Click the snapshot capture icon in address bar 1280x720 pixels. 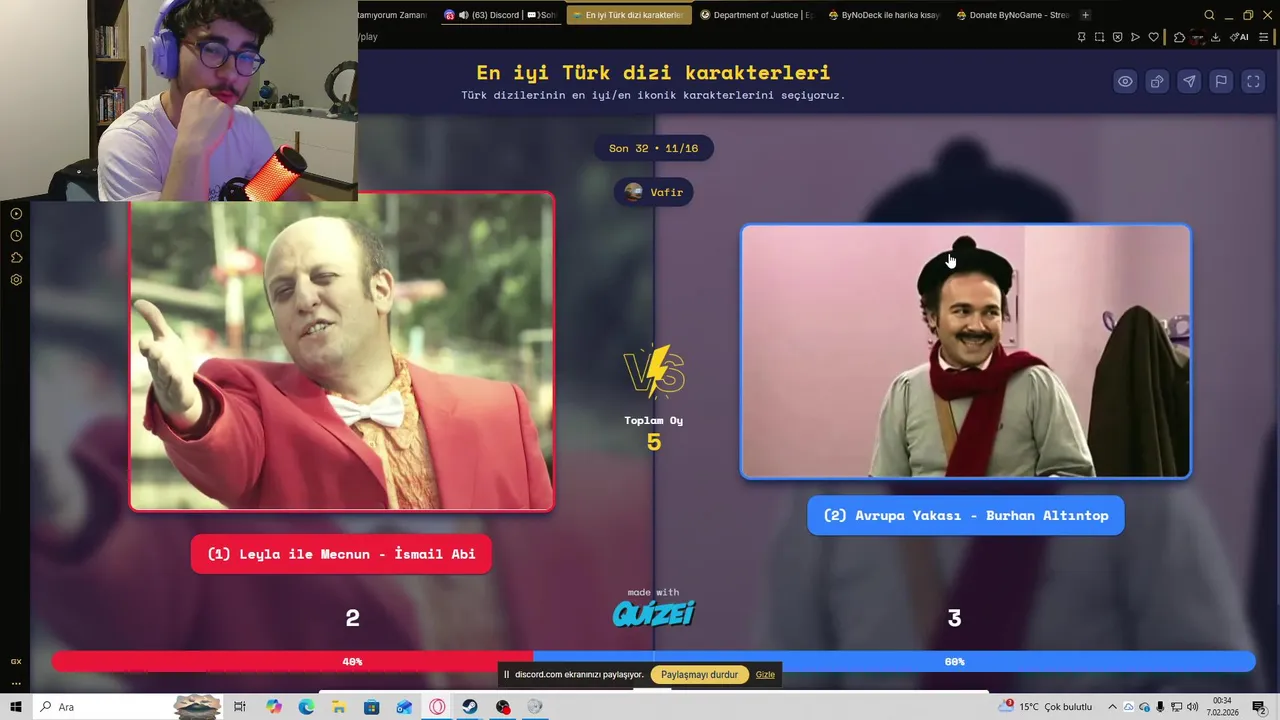(x=1099, y=37)
